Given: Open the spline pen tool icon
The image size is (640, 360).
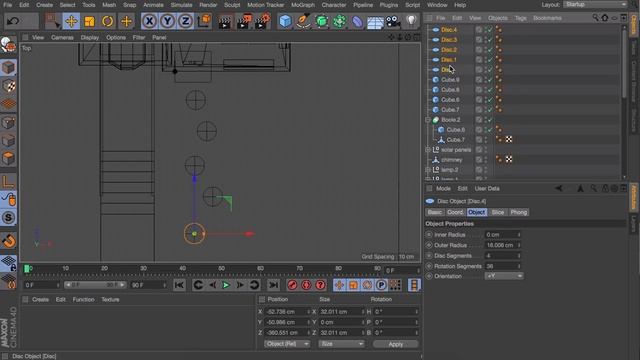Looking at the screenshot, I should 303,21.
